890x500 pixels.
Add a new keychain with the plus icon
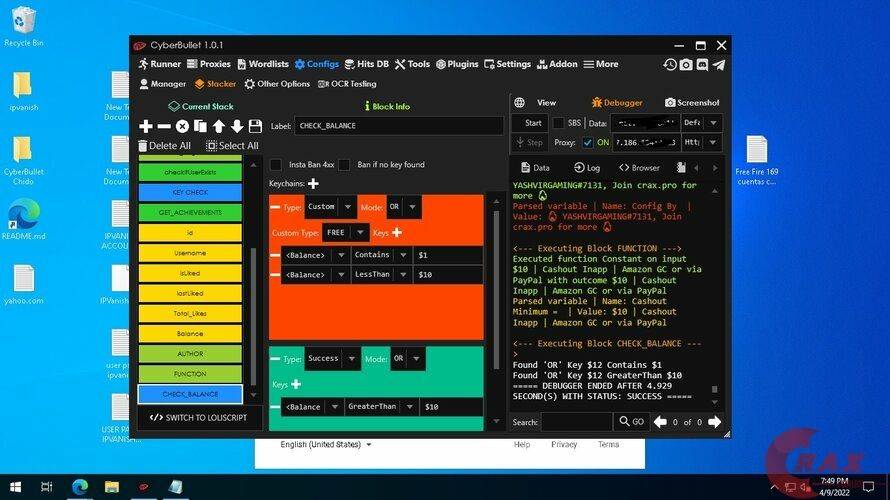[313, 183]
